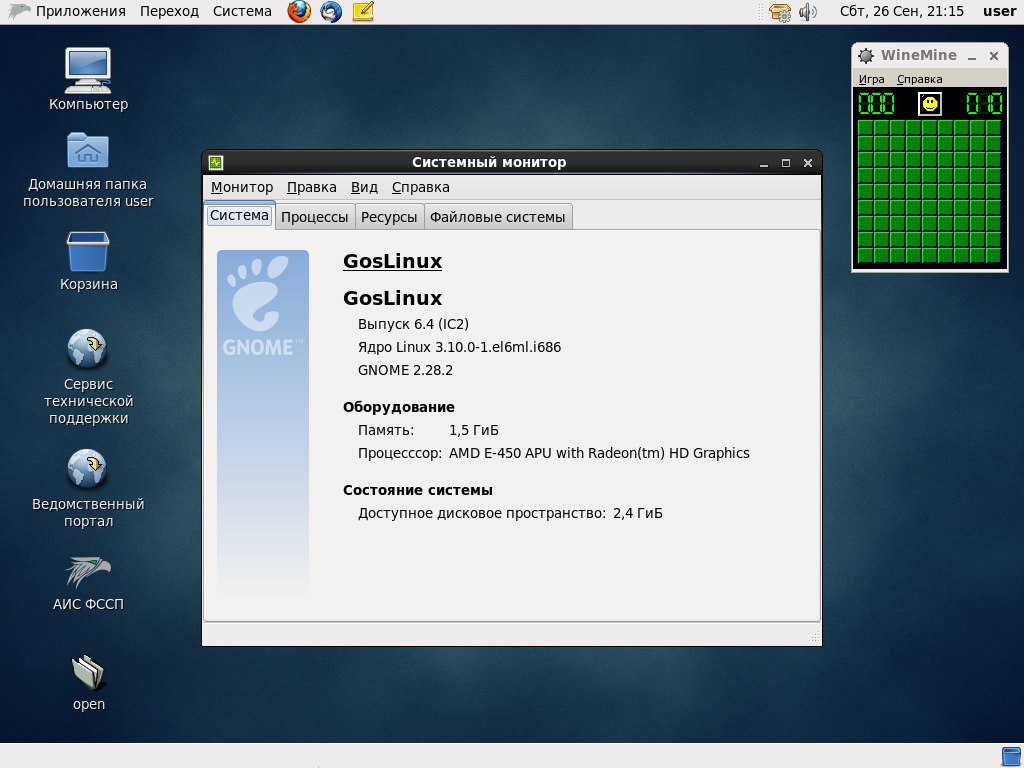Select the Система tab
The height and width of the screenshot is (768, 1024).
coord(240,216)
